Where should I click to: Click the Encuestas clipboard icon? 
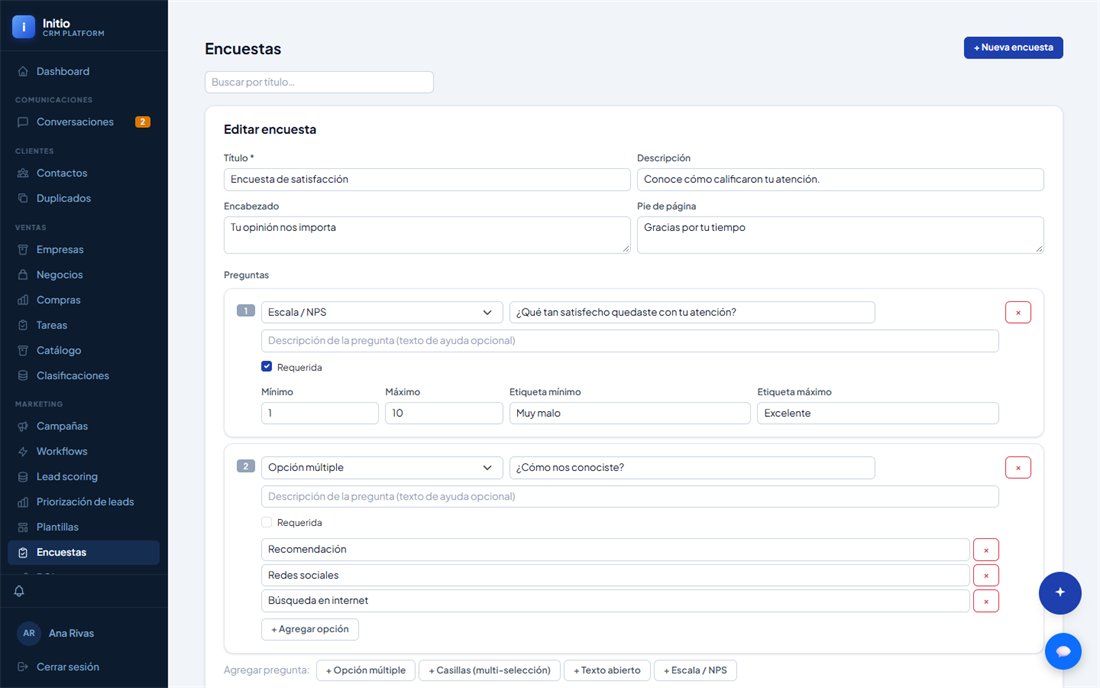22,553
